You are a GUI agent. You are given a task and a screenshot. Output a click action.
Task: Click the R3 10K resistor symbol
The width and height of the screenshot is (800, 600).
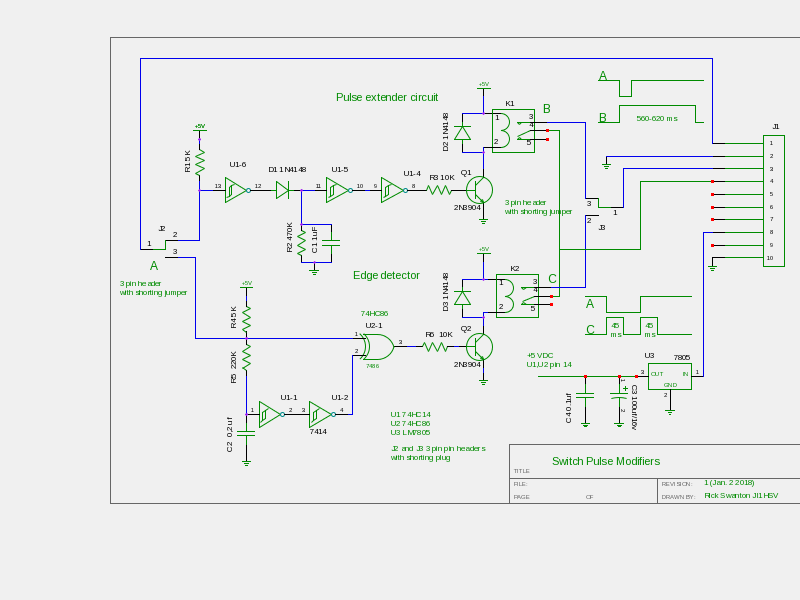click(440, 189)
